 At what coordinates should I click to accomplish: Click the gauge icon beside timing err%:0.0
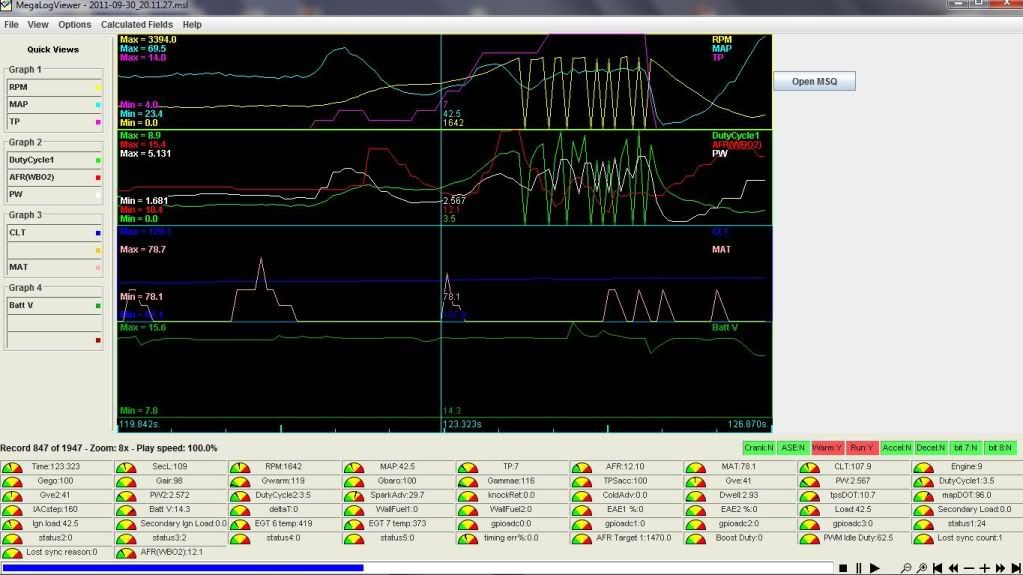[x=467, y=539]
